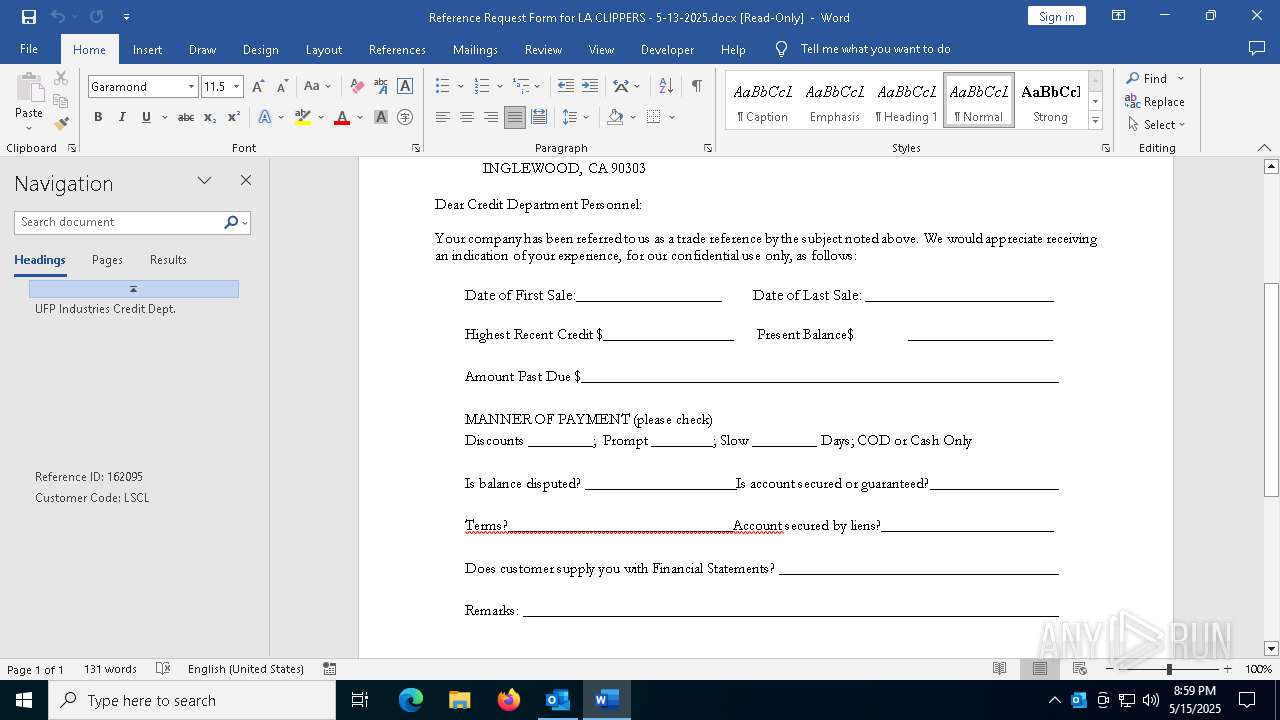The height and width of the screenshot is (720, 1280).
Task: Adjust the zoom slider handle
Action: pyautogui.click(x=1169, y=669)
